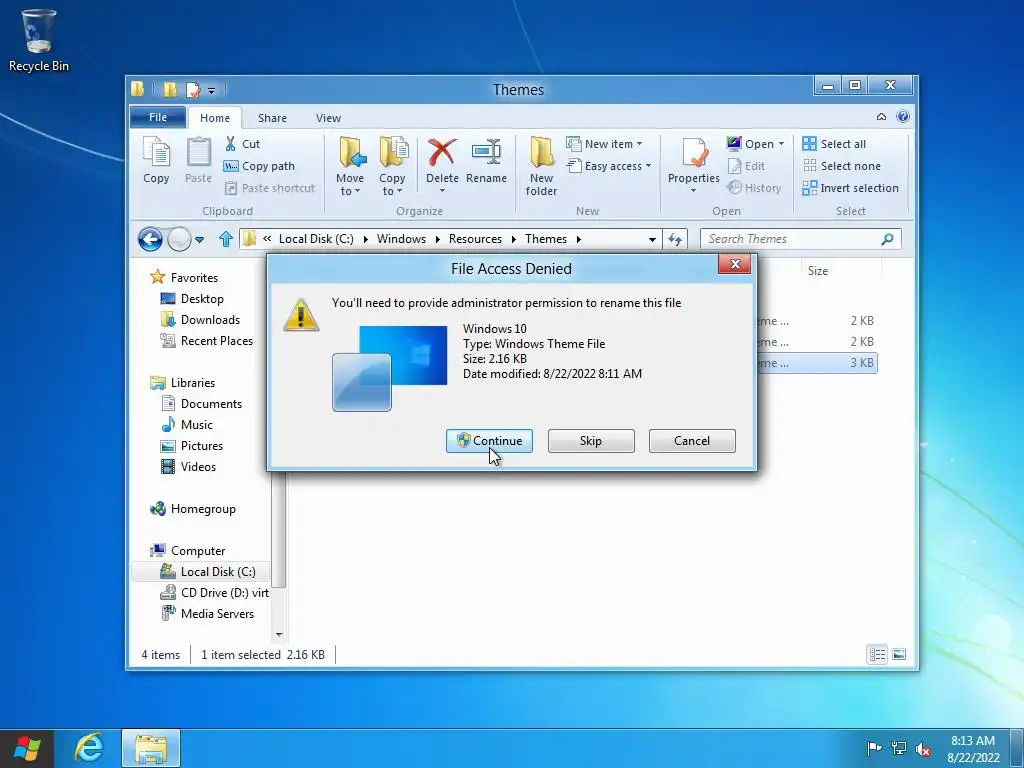1024x768 pixels.
Task: Open Pictures library in sidebar
Action: (202, 445)
